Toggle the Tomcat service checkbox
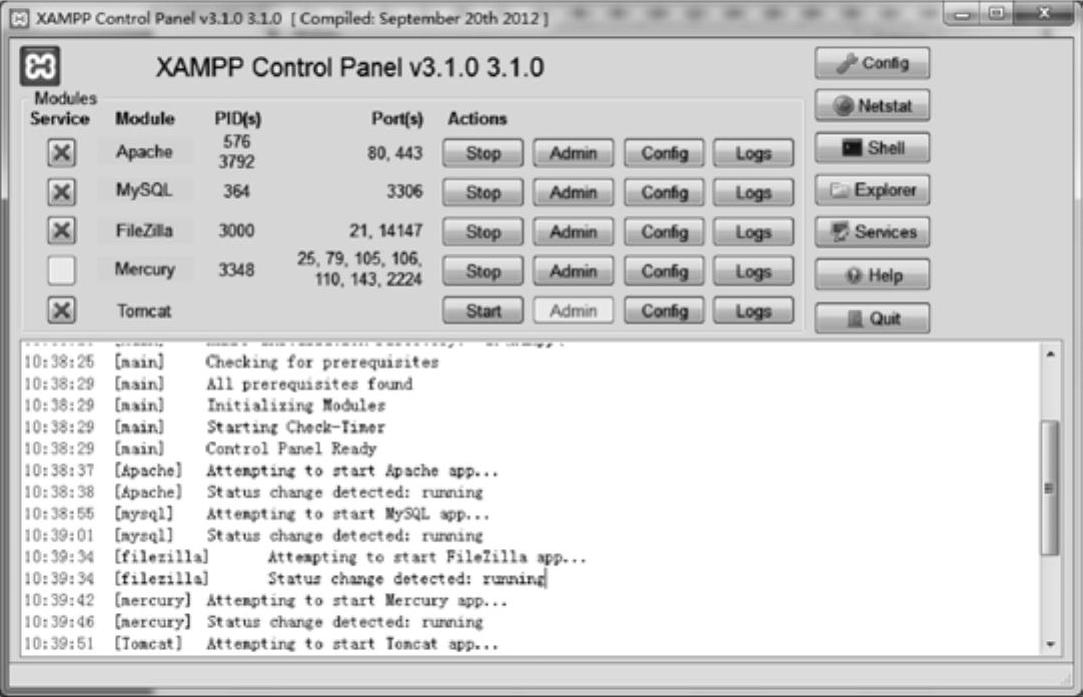 [61, 310]
